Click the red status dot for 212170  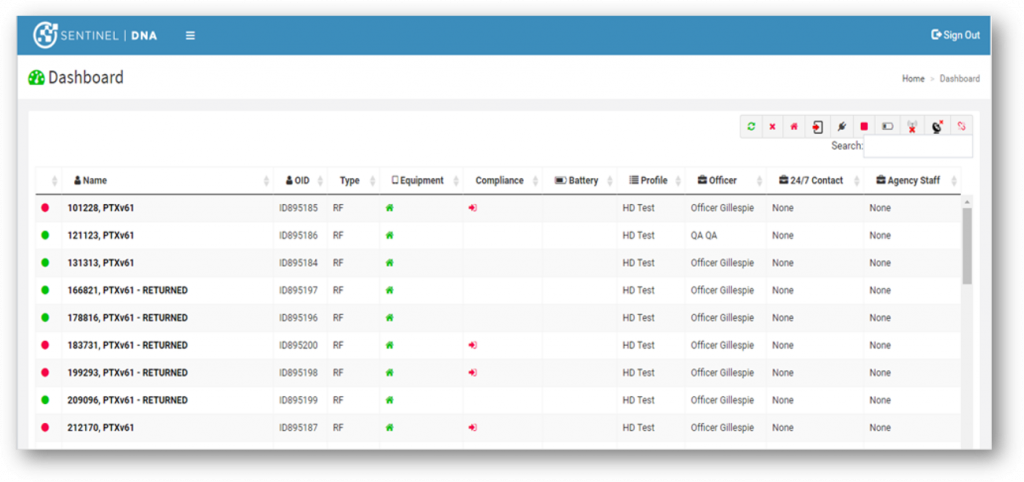45,427
